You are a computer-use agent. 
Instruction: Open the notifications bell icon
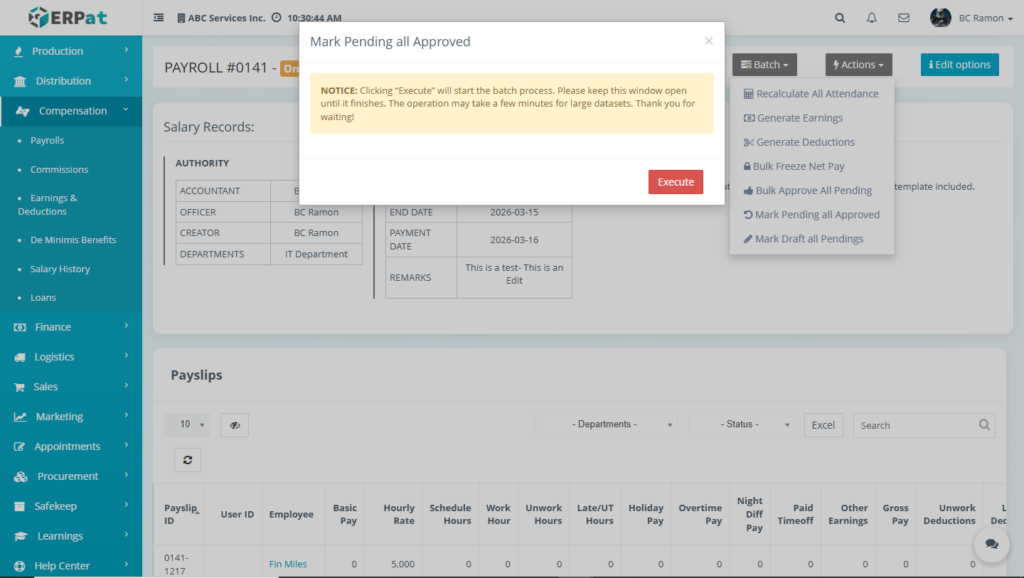[x=872, y=18]
